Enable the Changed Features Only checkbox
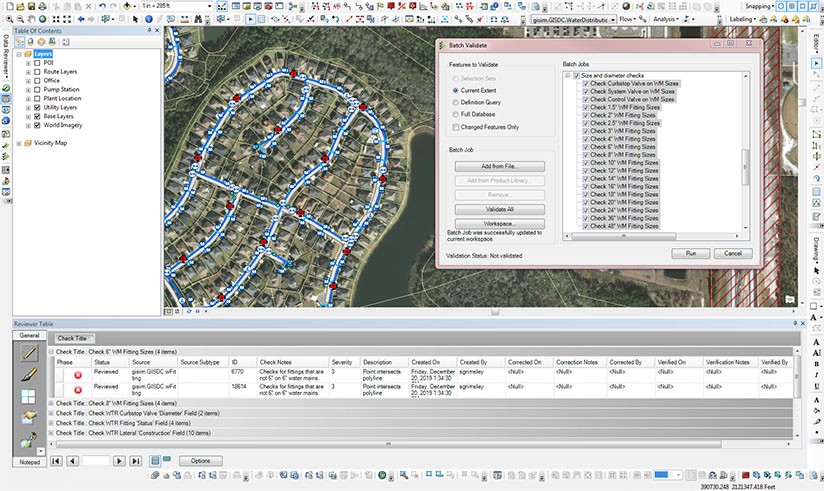Viewport: 824px width, 491px height. [456, 127]
